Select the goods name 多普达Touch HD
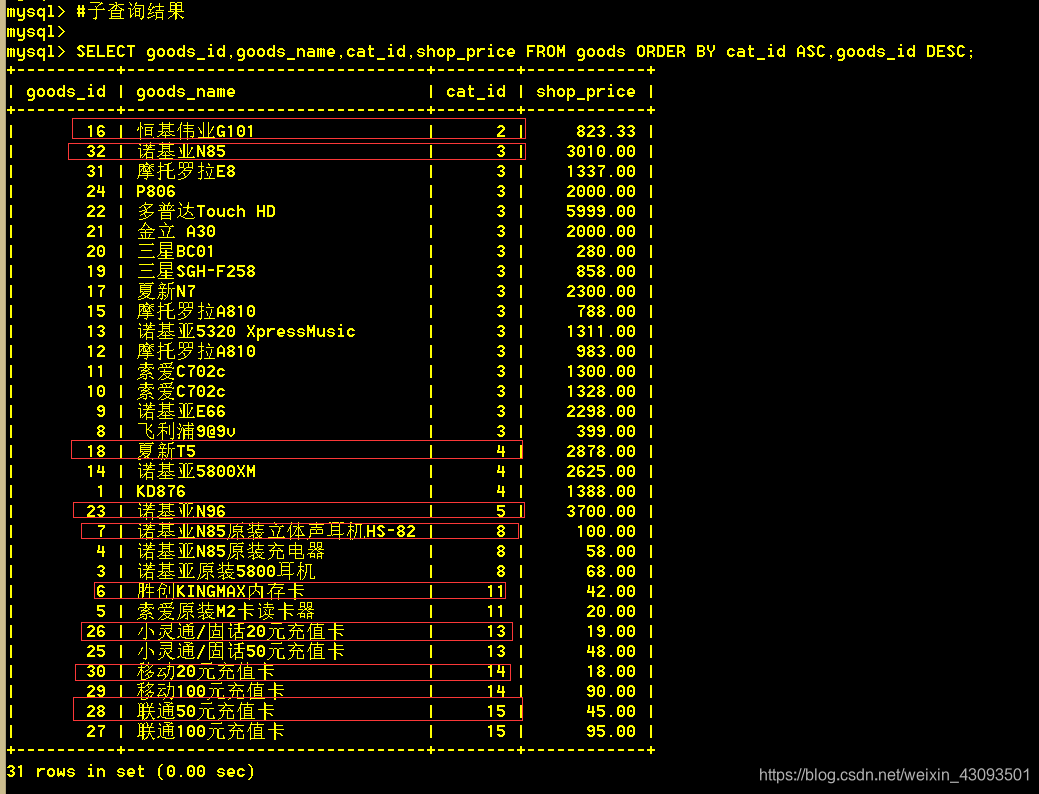 point(206,211)
